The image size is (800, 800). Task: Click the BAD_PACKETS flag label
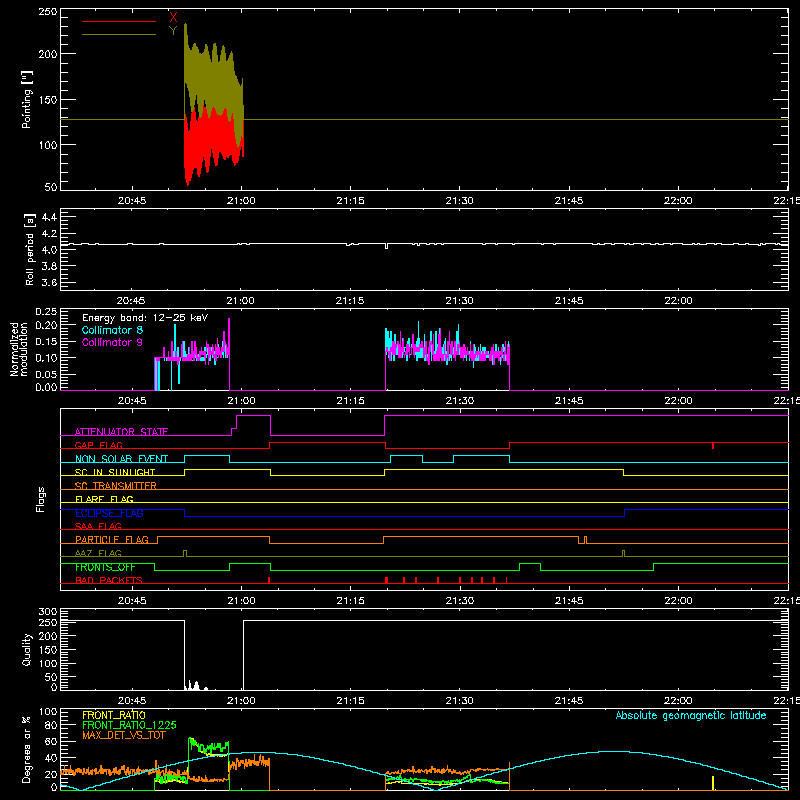click(109, 580)
